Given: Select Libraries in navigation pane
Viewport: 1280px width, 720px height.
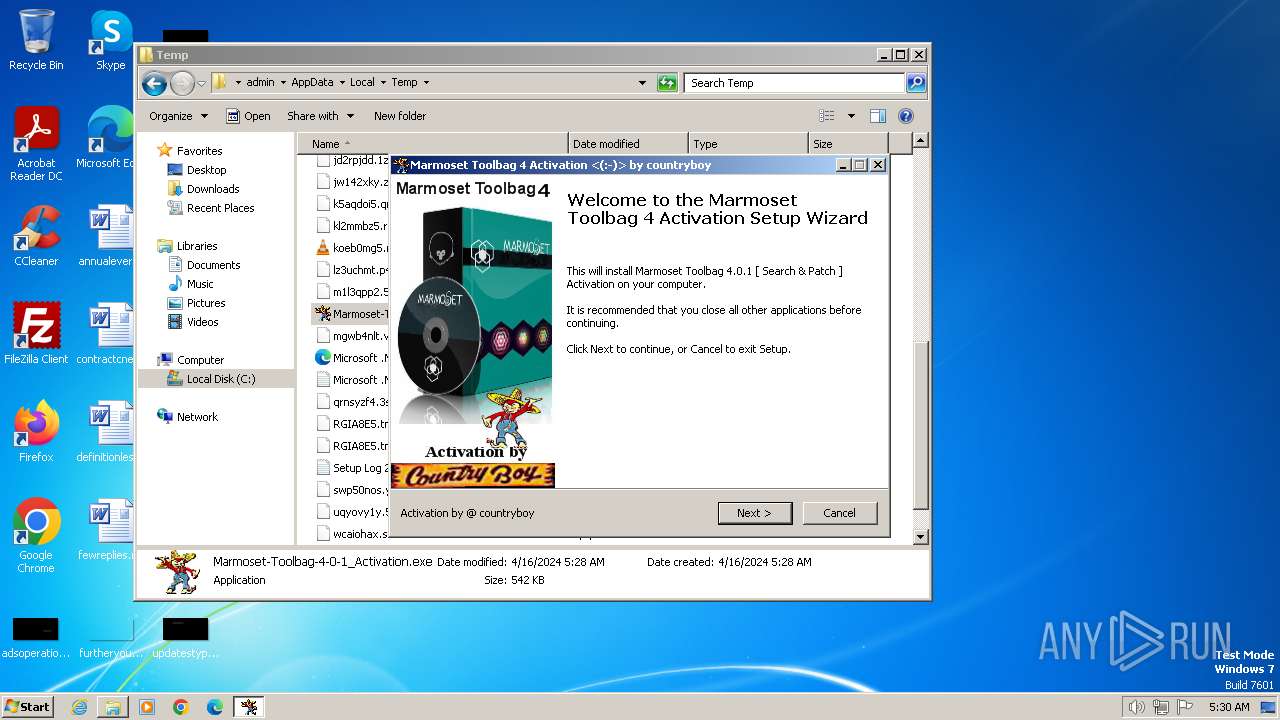Looking at the screenshot, I should point(197,246).
